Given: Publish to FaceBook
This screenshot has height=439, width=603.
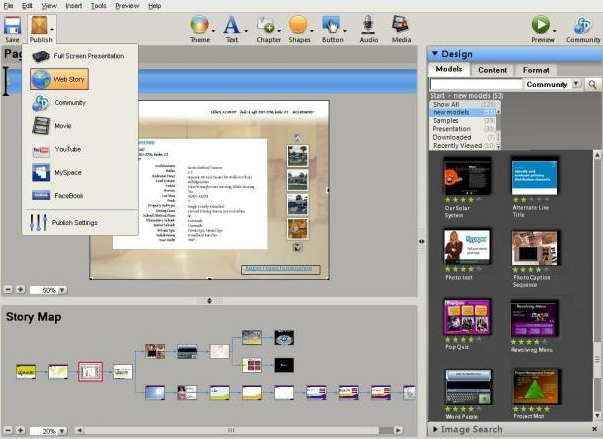Looking at the screenshot, I should coord(58,196).
